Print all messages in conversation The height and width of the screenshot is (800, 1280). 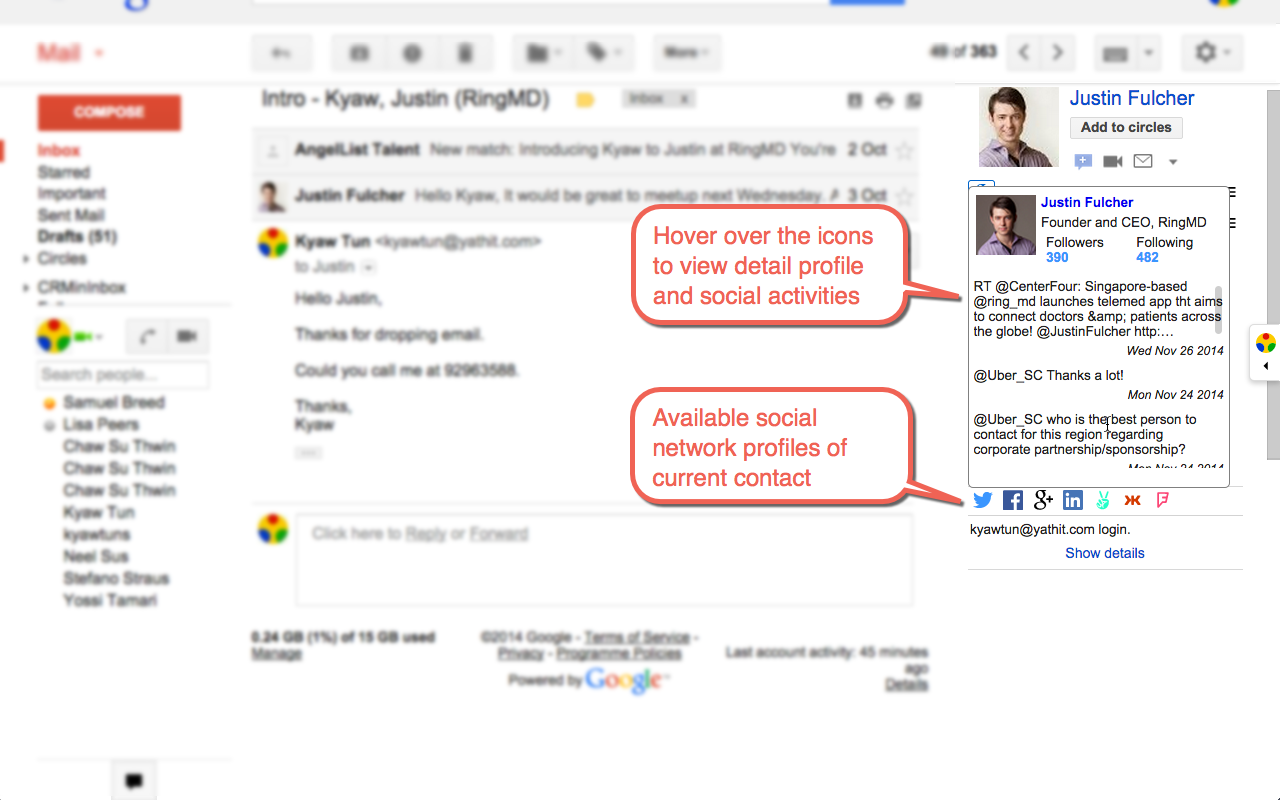coord(884,100)
